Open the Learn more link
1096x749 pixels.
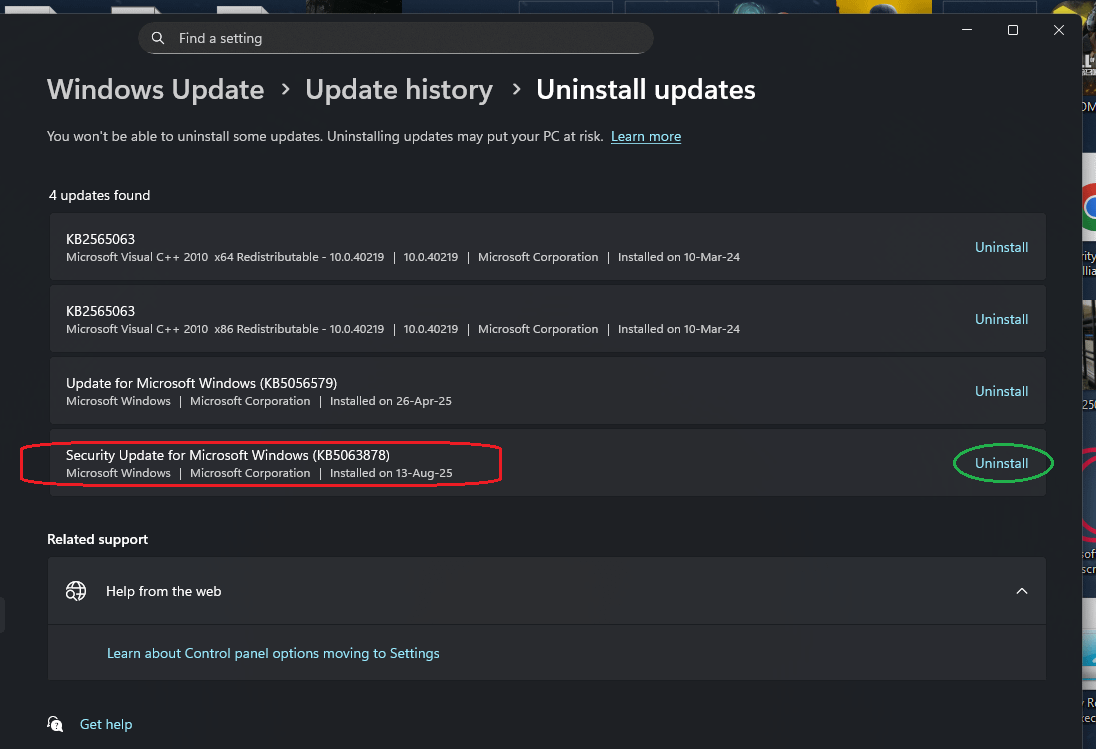[x=646, y=136]
